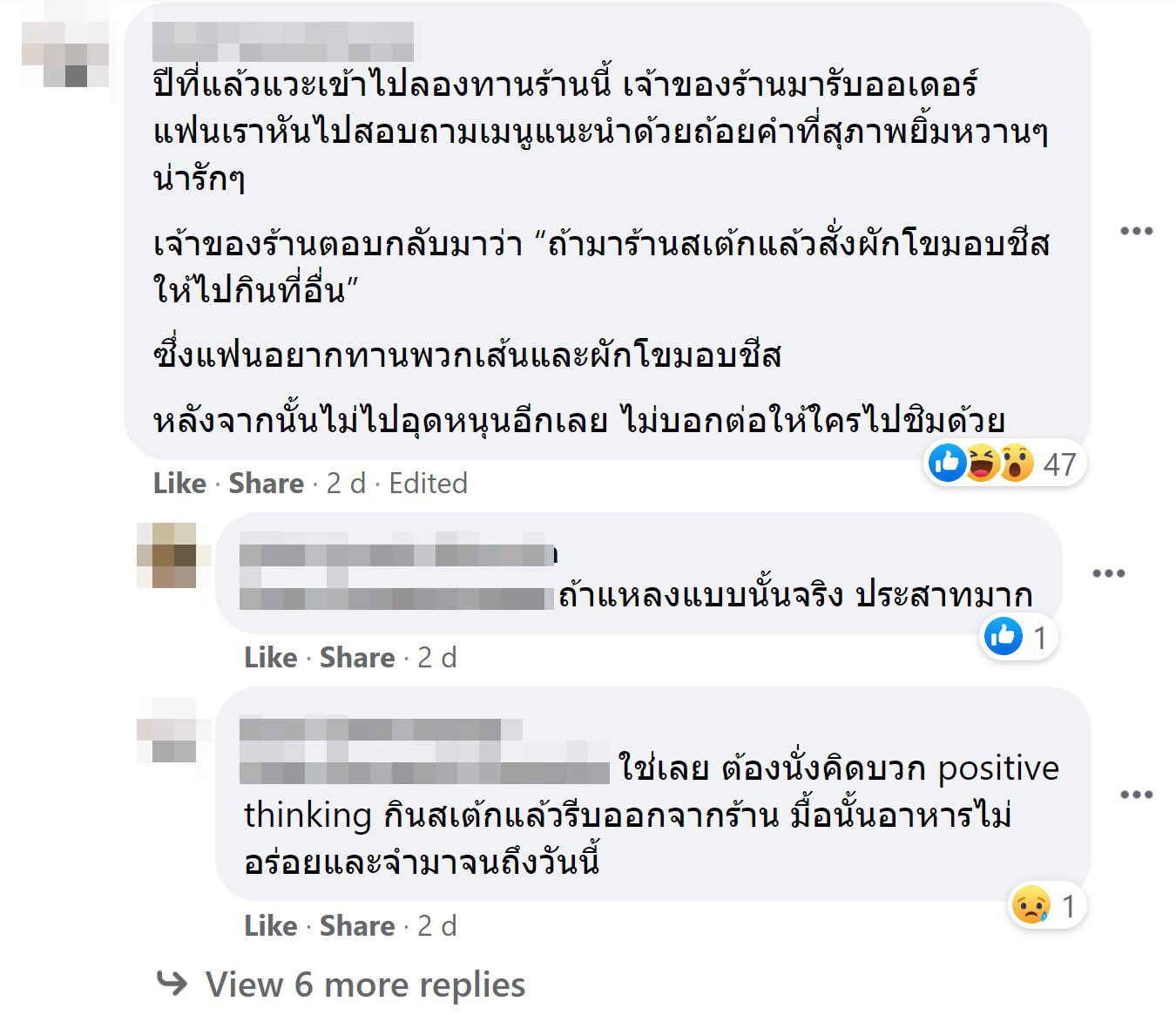Click the first replier's profile picture
This screenshot has height=1015, width=1176.
166,558
